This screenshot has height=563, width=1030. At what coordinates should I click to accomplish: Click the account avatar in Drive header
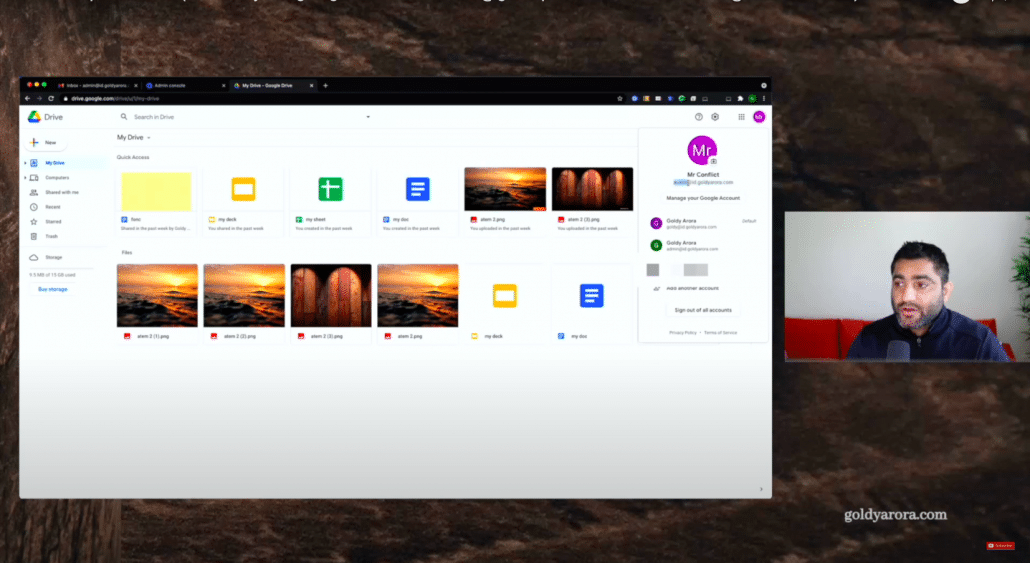click(759, 117)
